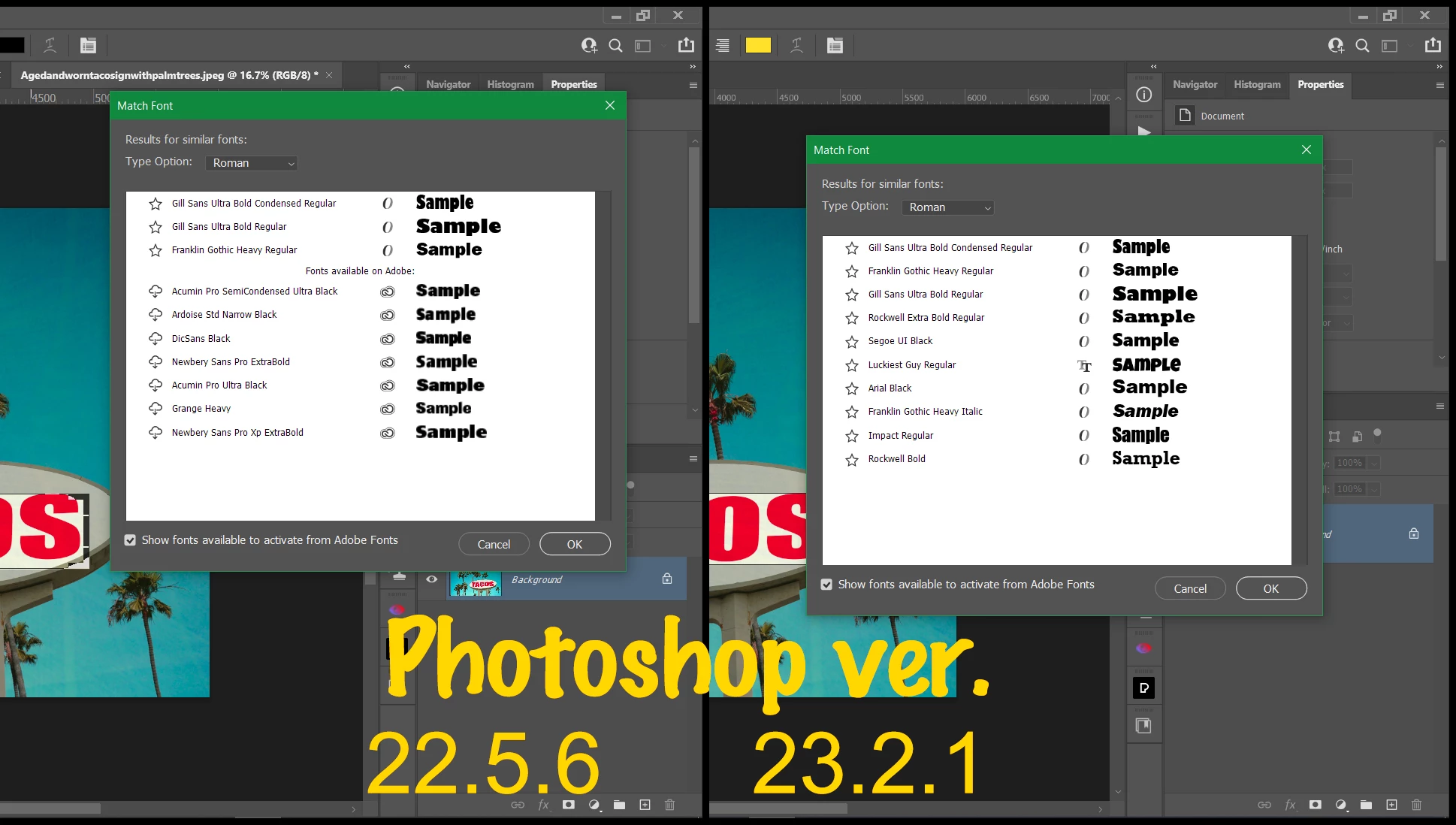Click lock icon on Background layer
Viewport: 1456px width, 825px height.
click(666, 579)
